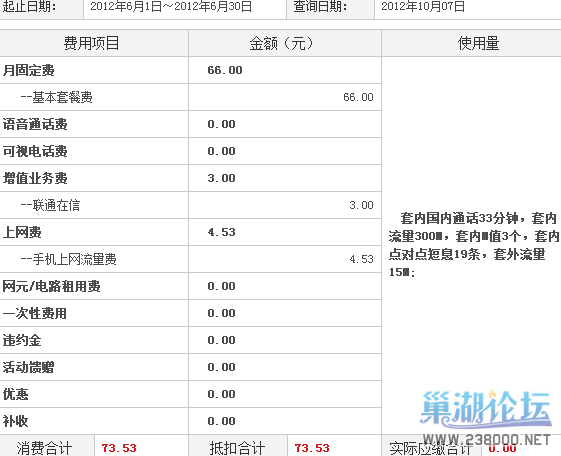Click the 66.00 amount for 基本套餐费
561x456 pixels.
click(358, 97)
